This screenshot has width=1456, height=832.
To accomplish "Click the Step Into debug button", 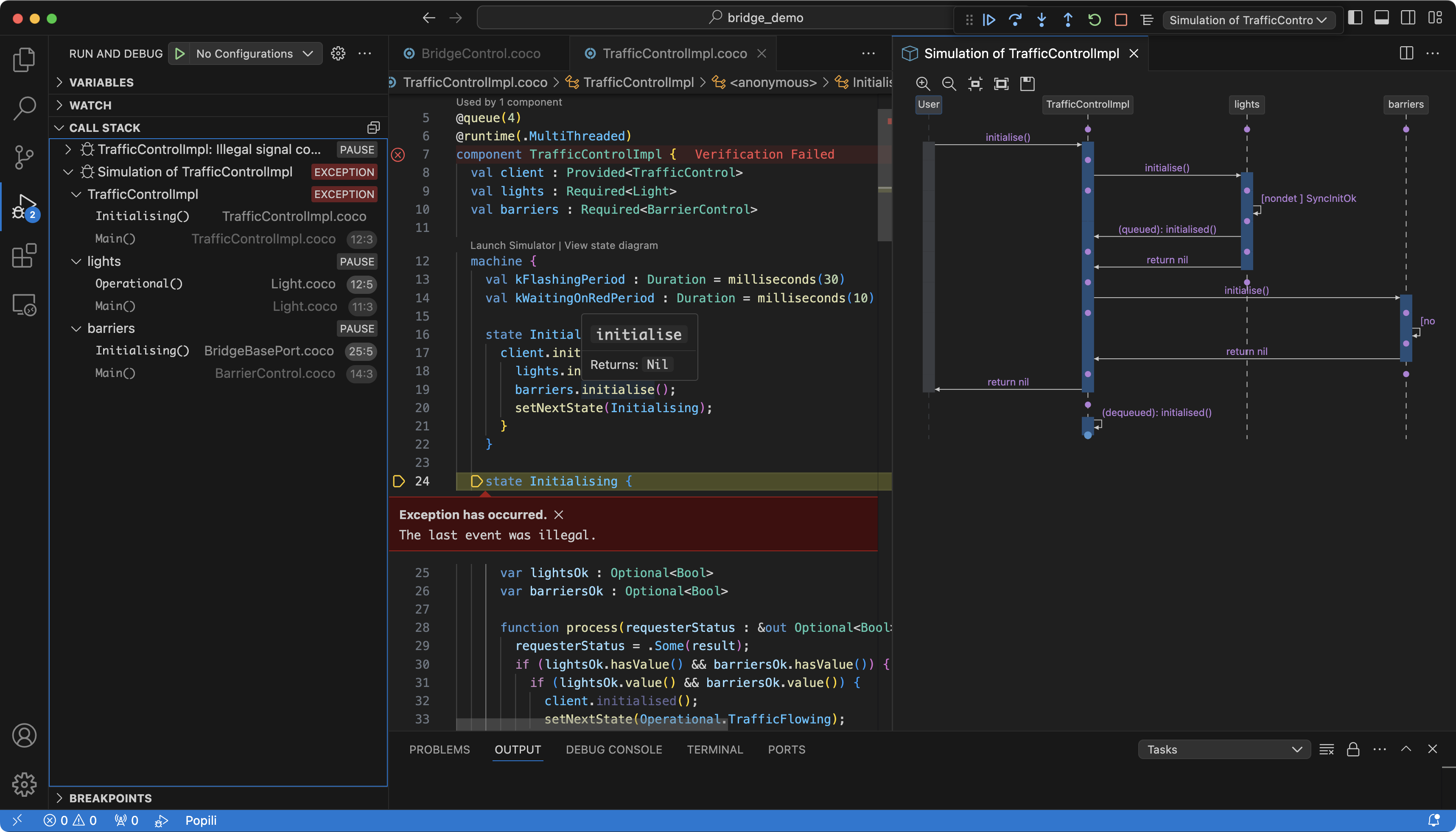I will click(1042, 20).
